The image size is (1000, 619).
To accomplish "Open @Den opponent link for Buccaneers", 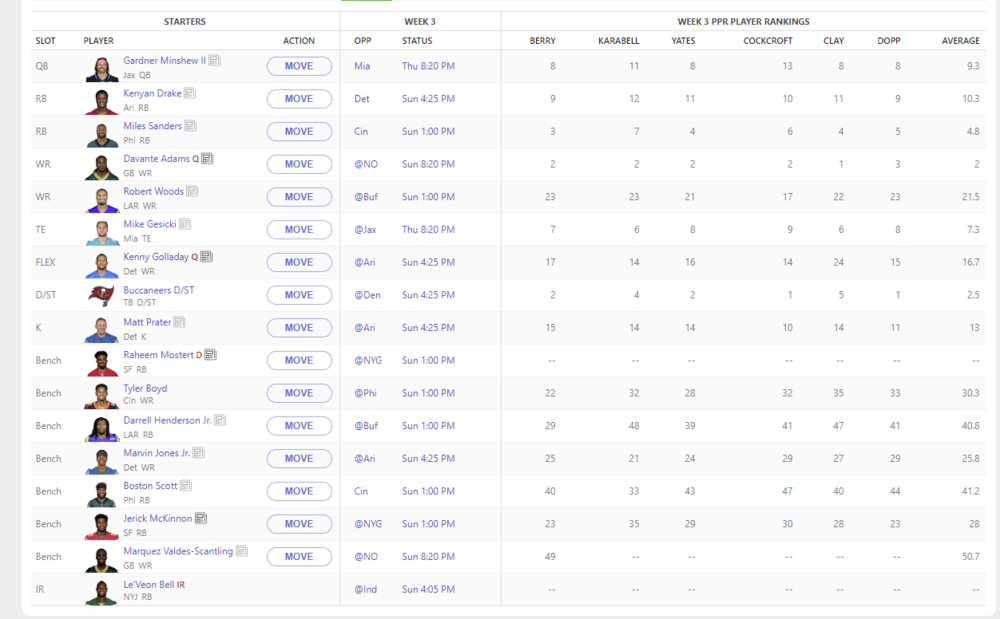I will pos(367,295).
